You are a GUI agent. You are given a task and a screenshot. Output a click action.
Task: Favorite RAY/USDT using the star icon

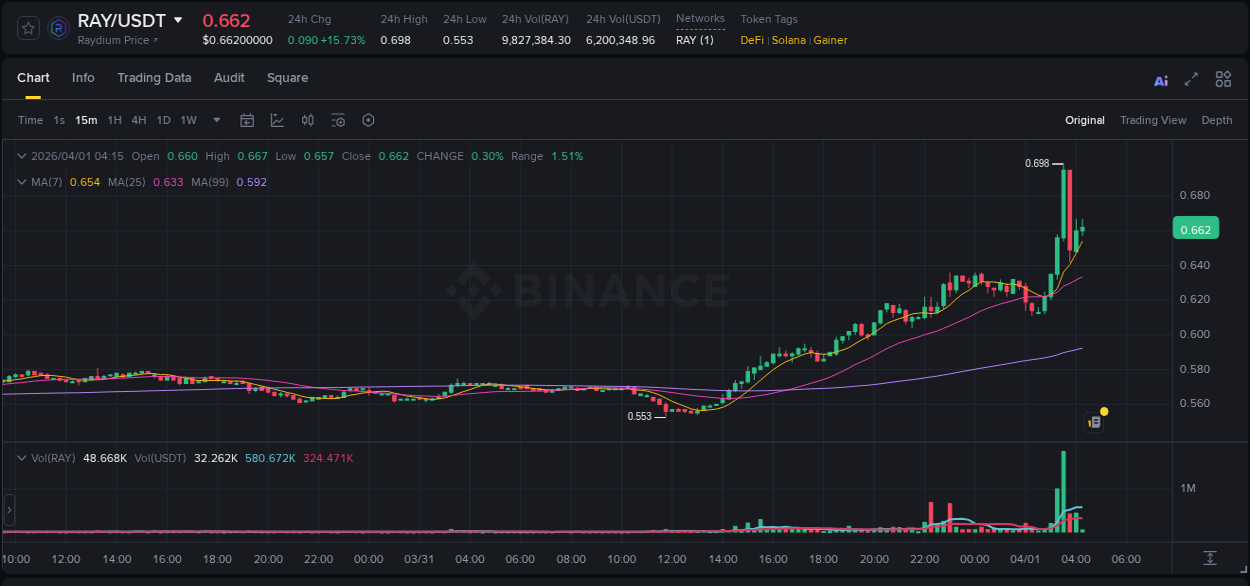click(27, 28)
